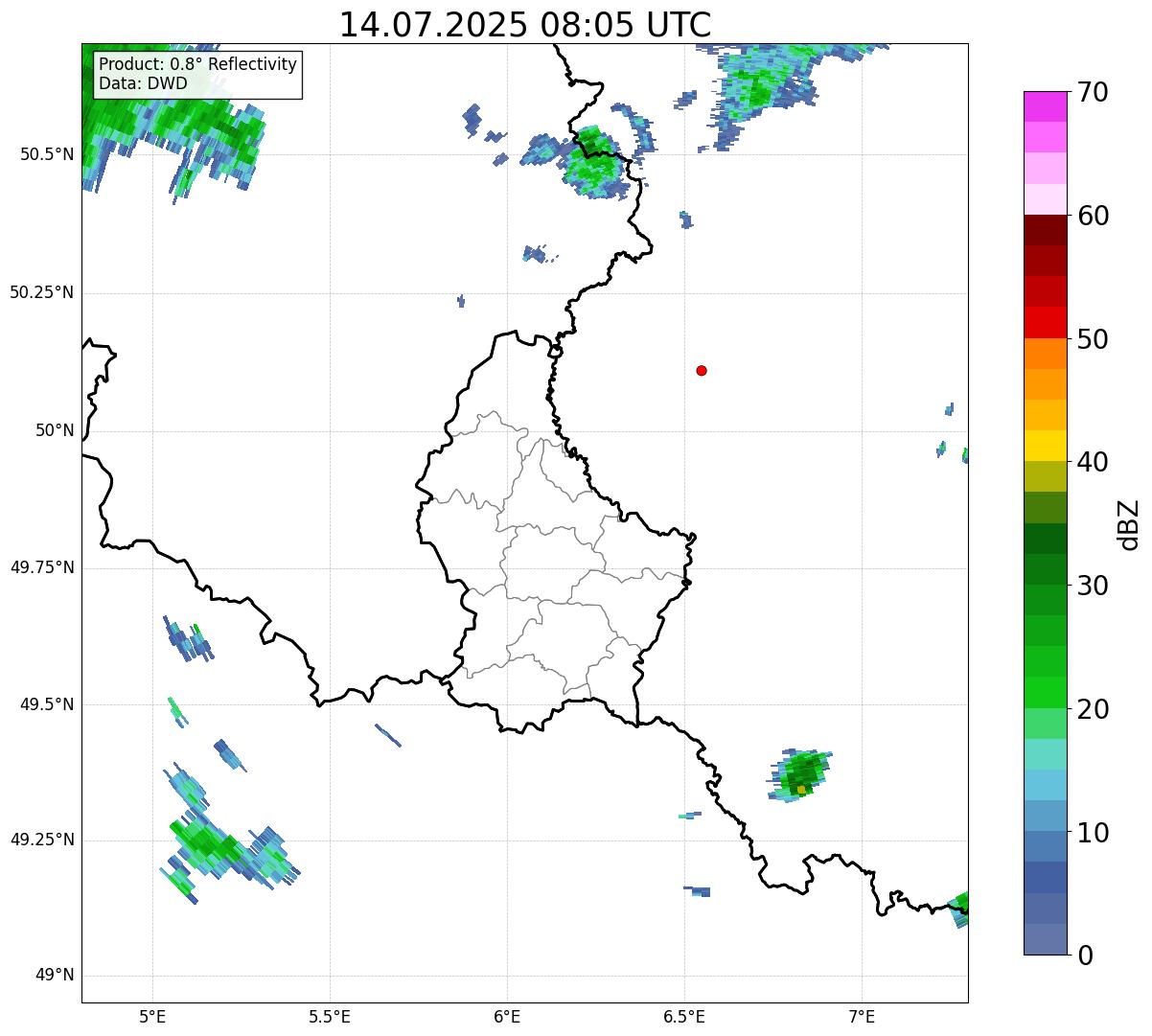Click the green rain cell with yellow core near 6.8°E 49.4°N

pyautogui.click(x=800, y=774)
